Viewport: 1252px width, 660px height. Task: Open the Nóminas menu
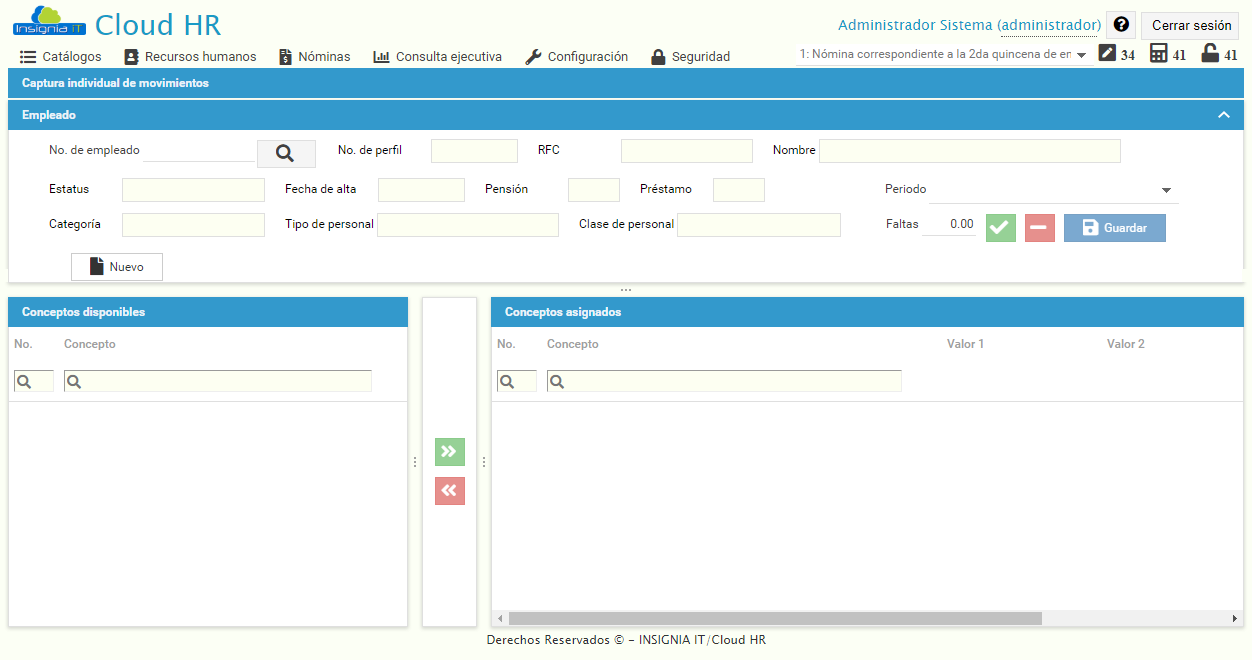coord(314,57)
